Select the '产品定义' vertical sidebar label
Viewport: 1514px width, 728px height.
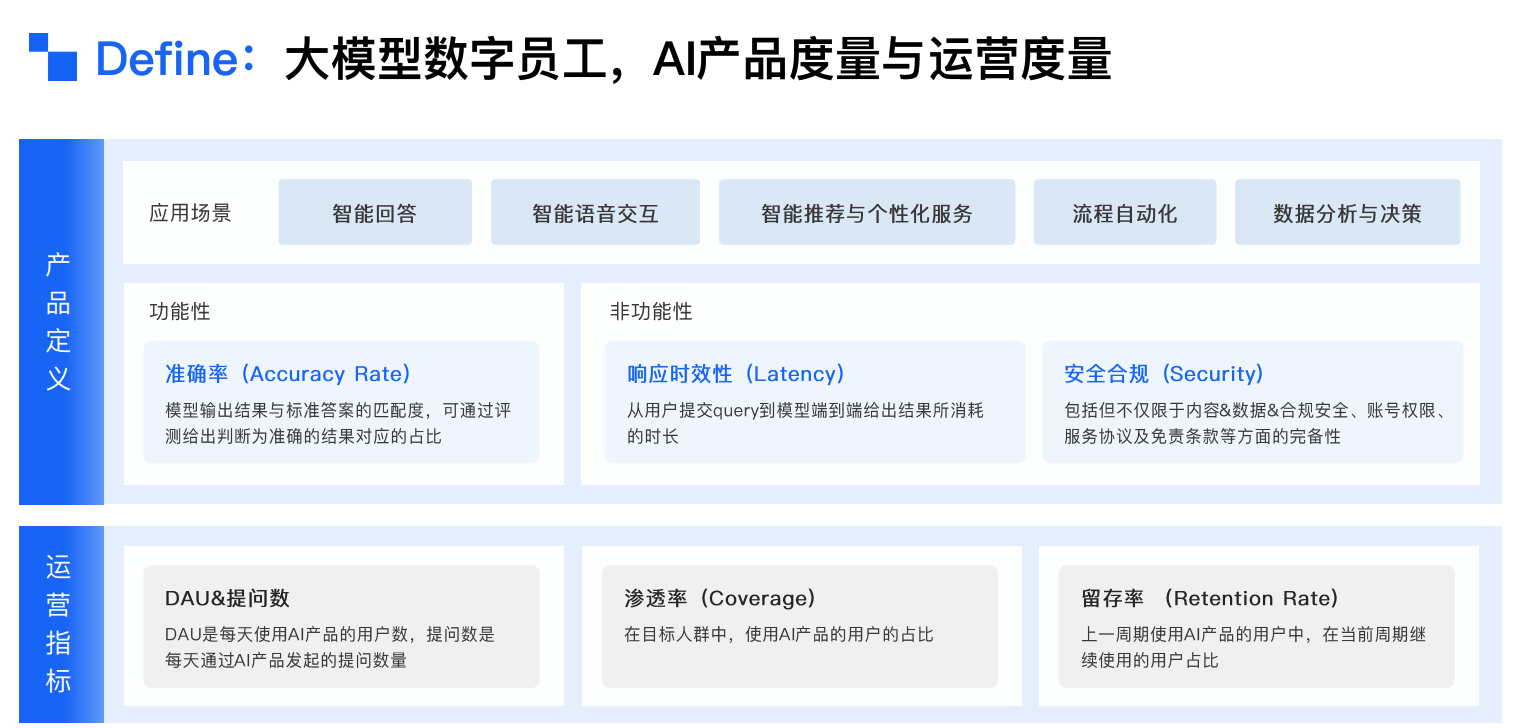59,322
